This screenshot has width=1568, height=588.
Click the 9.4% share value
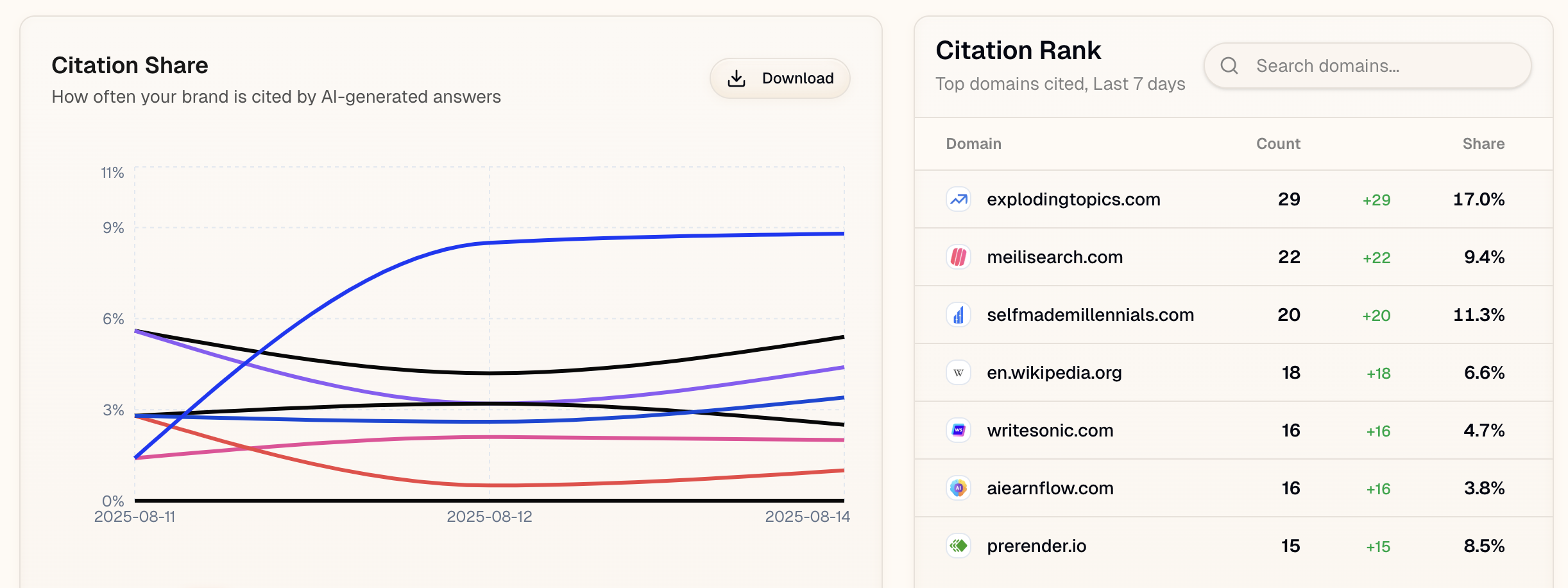pos(1484,257)
